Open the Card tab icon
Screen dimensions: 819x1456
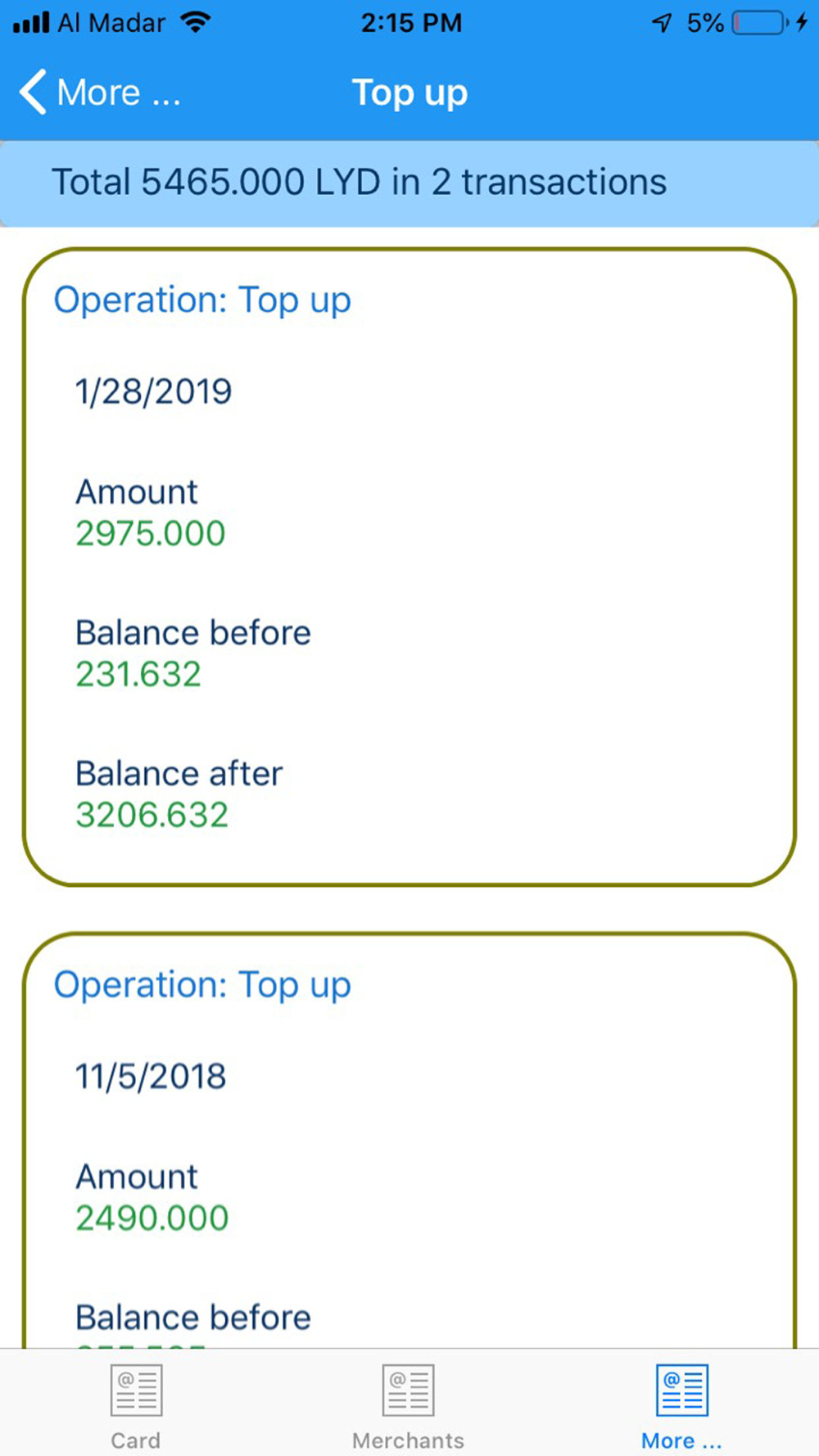point(136,1390)
